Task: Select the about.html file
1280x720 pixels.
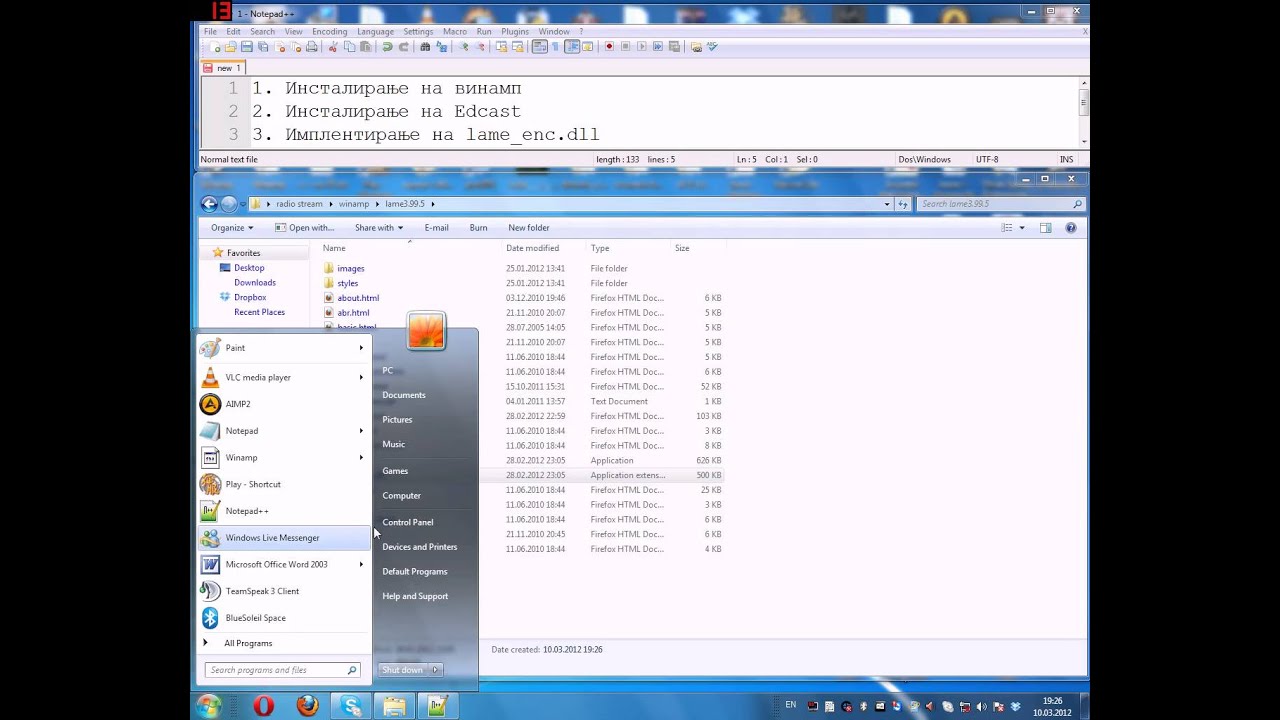Action: tap(358, 298)
